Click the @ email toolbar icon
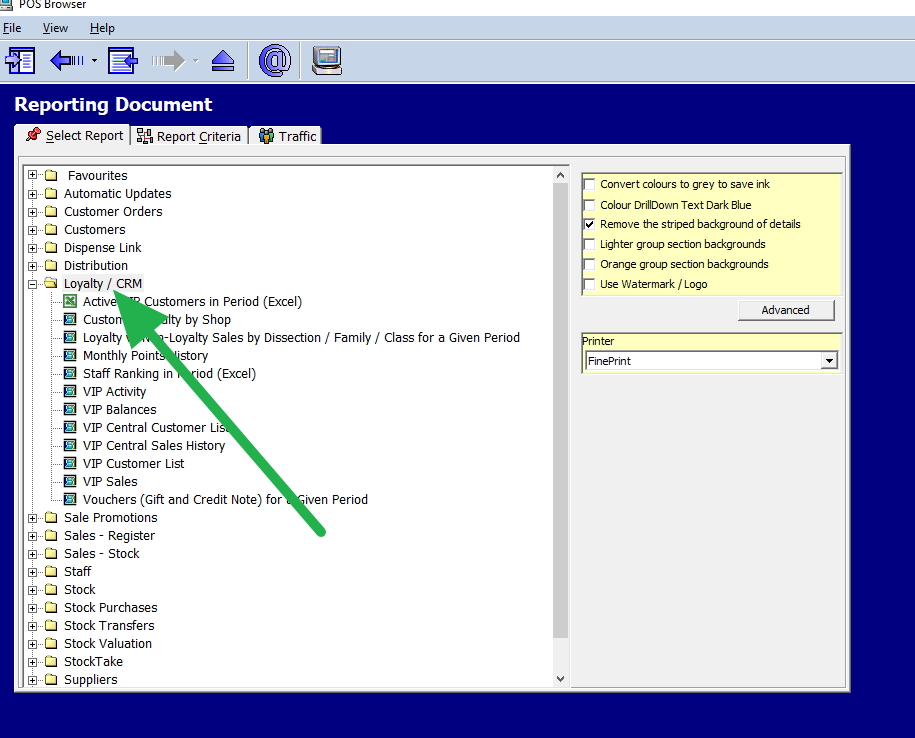The width and height of the screenshot is (915, 738). click(x=274, y=60)
